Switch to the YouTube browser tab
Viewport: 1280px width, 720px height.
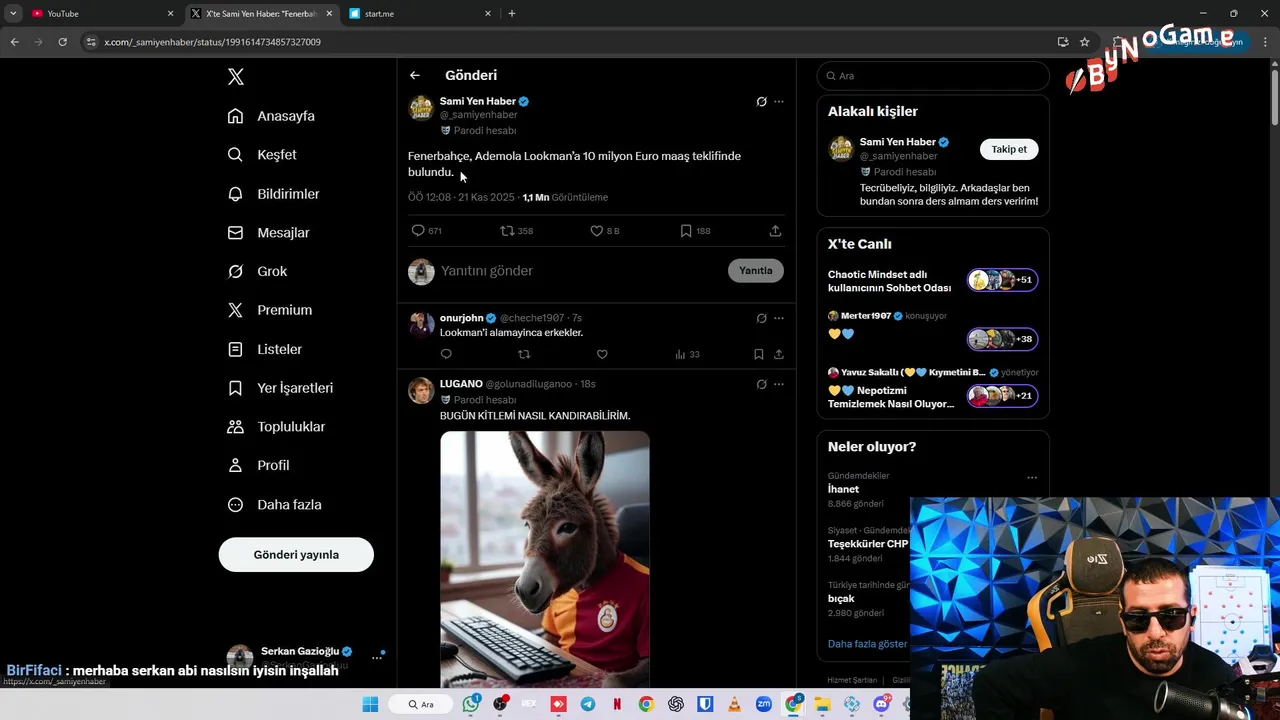[100, 14]
